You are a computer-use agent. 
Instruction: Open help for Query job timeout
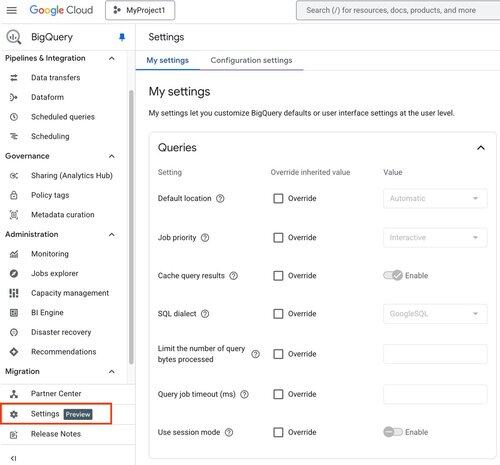244,394
